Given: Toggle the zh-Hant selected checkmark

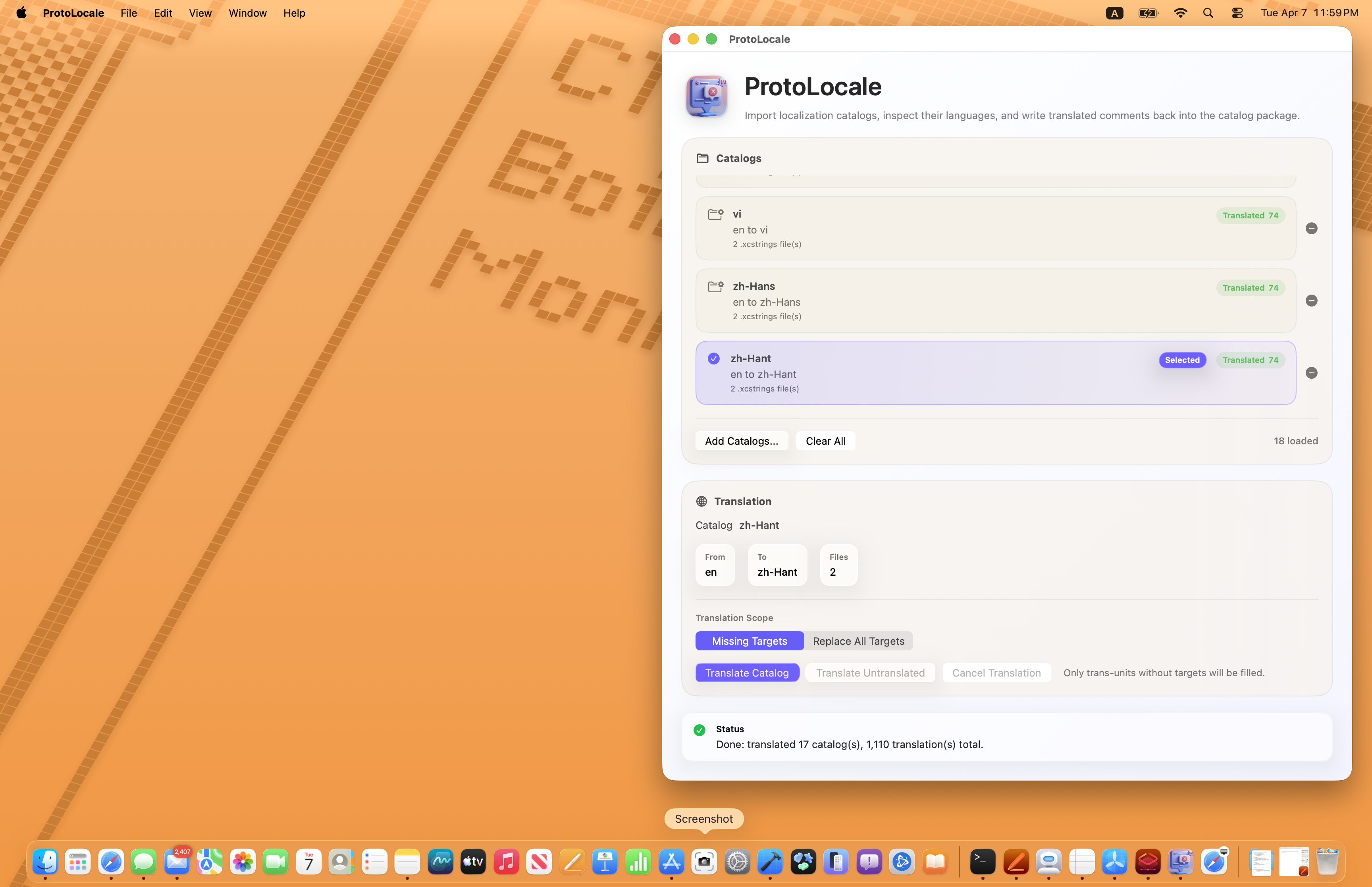Looking at the screenshot, I should (713, 359).
